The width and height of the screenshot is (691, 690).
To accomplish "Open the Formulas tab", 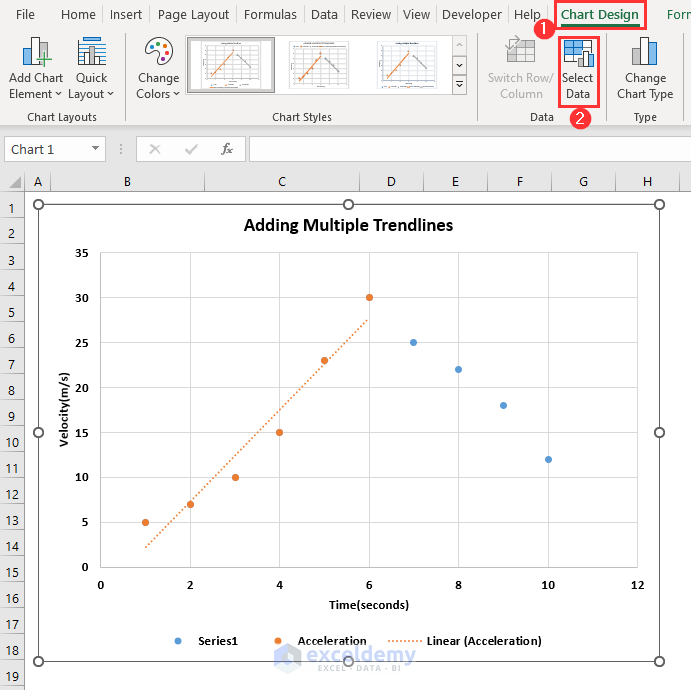I will pos(270,15).
